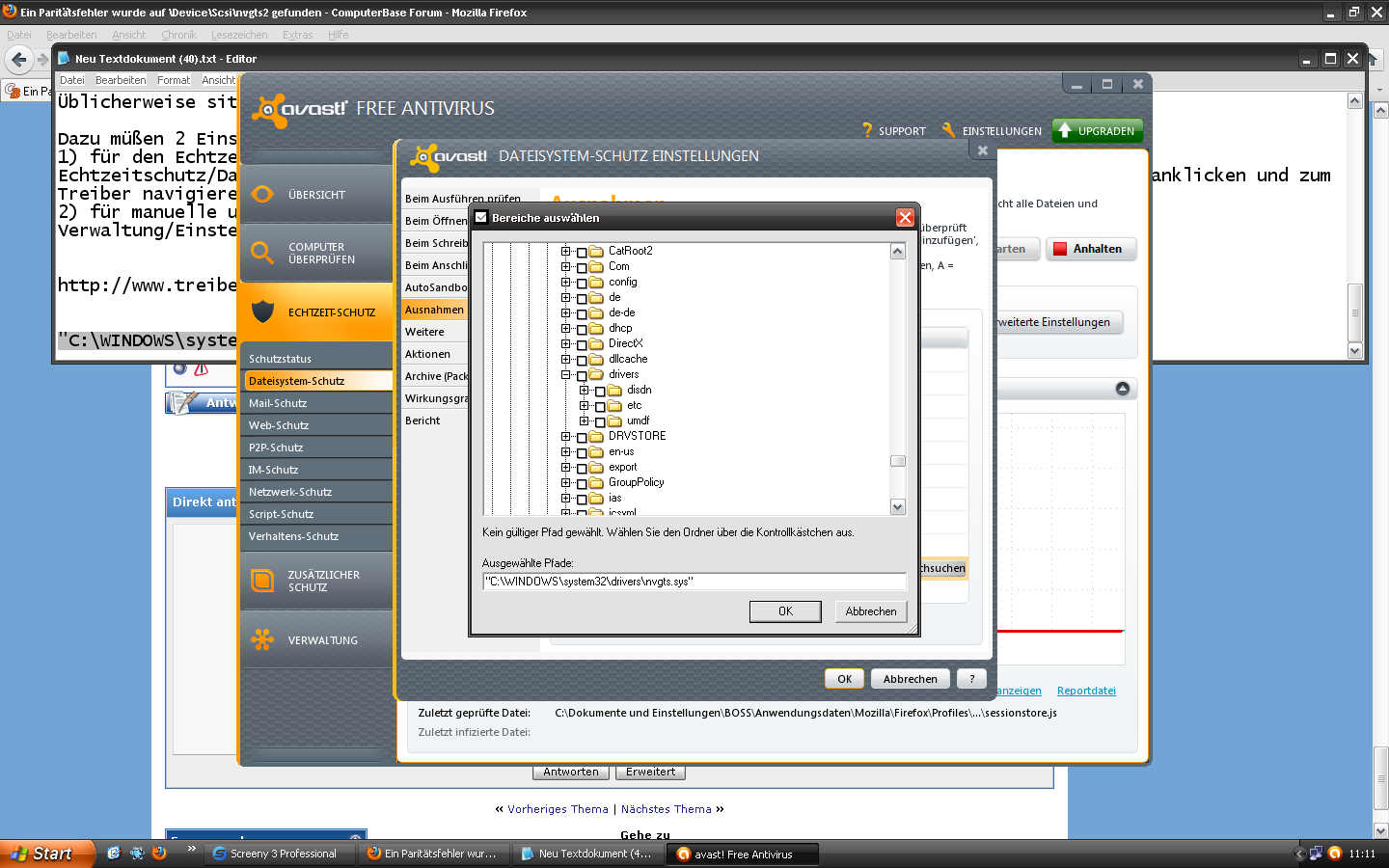Click folder tree scroll-down arrow
1389x868 pixels.
(x=898, y=507)
